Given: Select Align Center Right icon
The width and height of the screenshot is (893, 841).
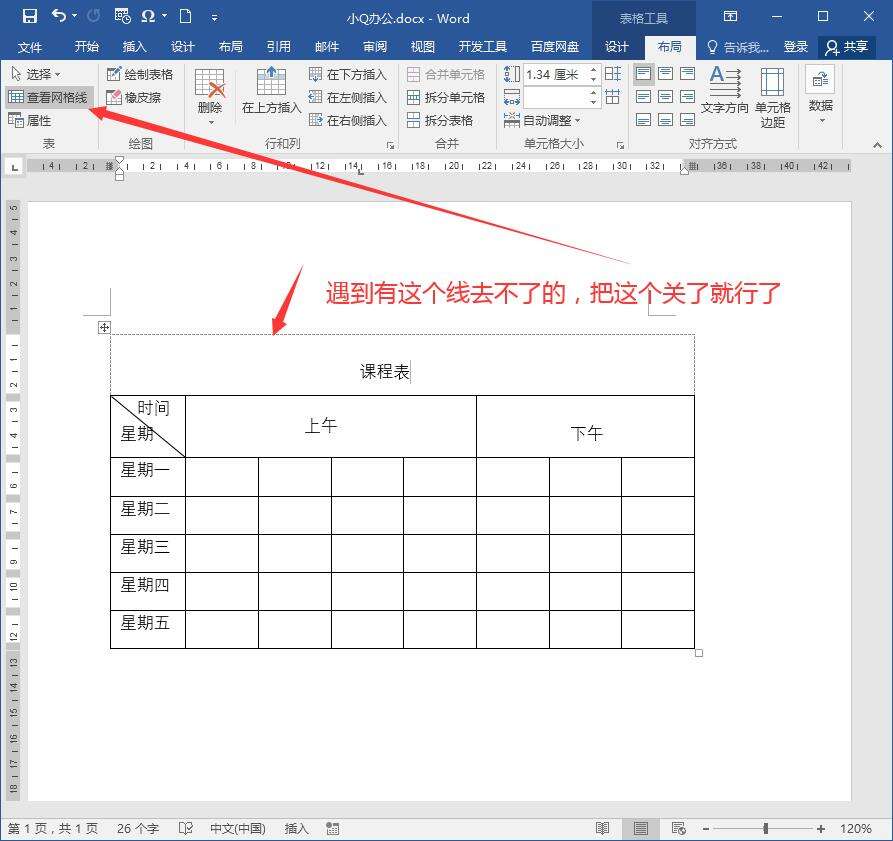Looking at the screenshot, I should click(x=687, y=96).
